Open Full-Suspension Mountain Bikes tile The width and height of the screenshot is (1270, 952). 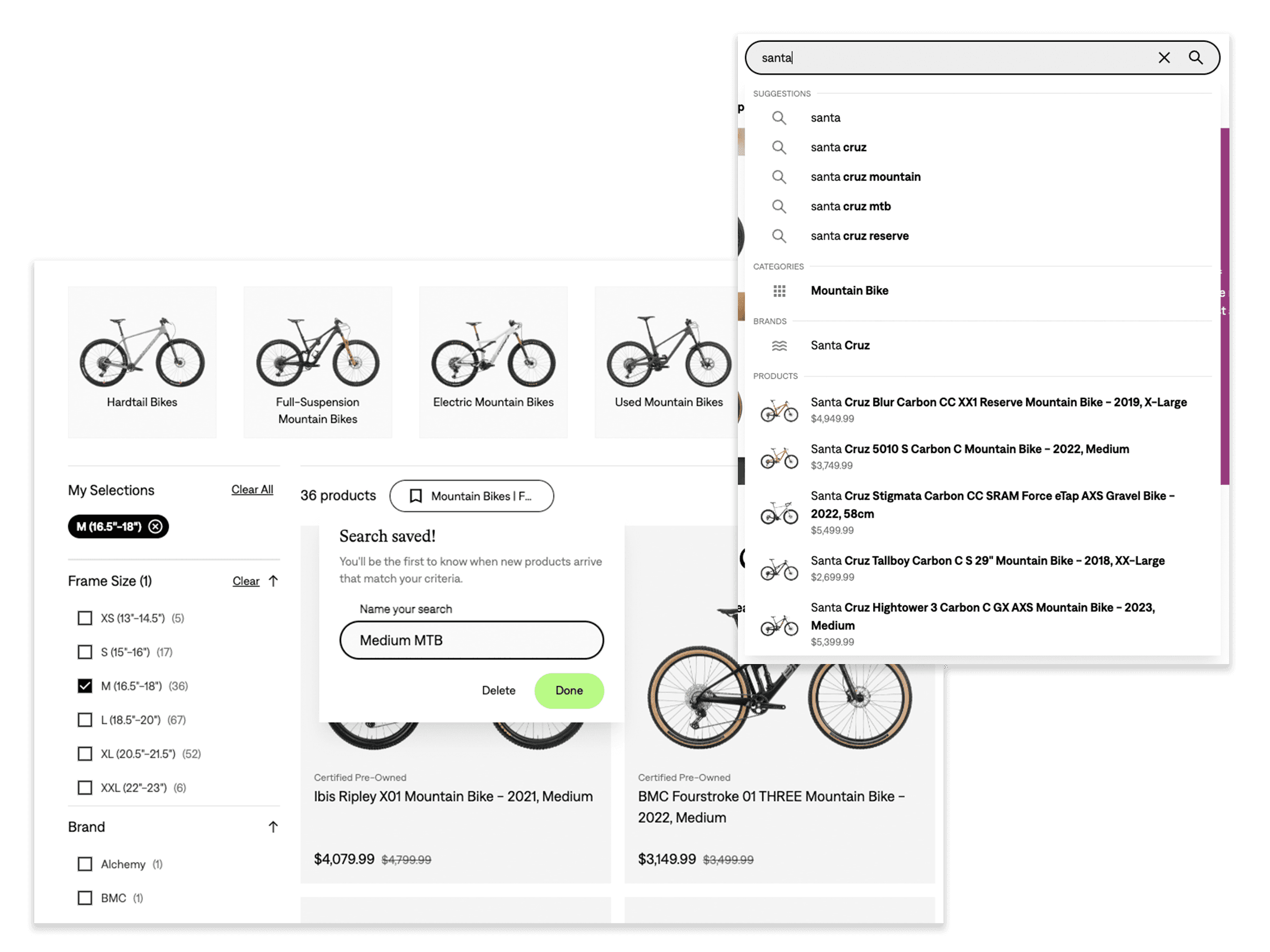click(317, 362)
